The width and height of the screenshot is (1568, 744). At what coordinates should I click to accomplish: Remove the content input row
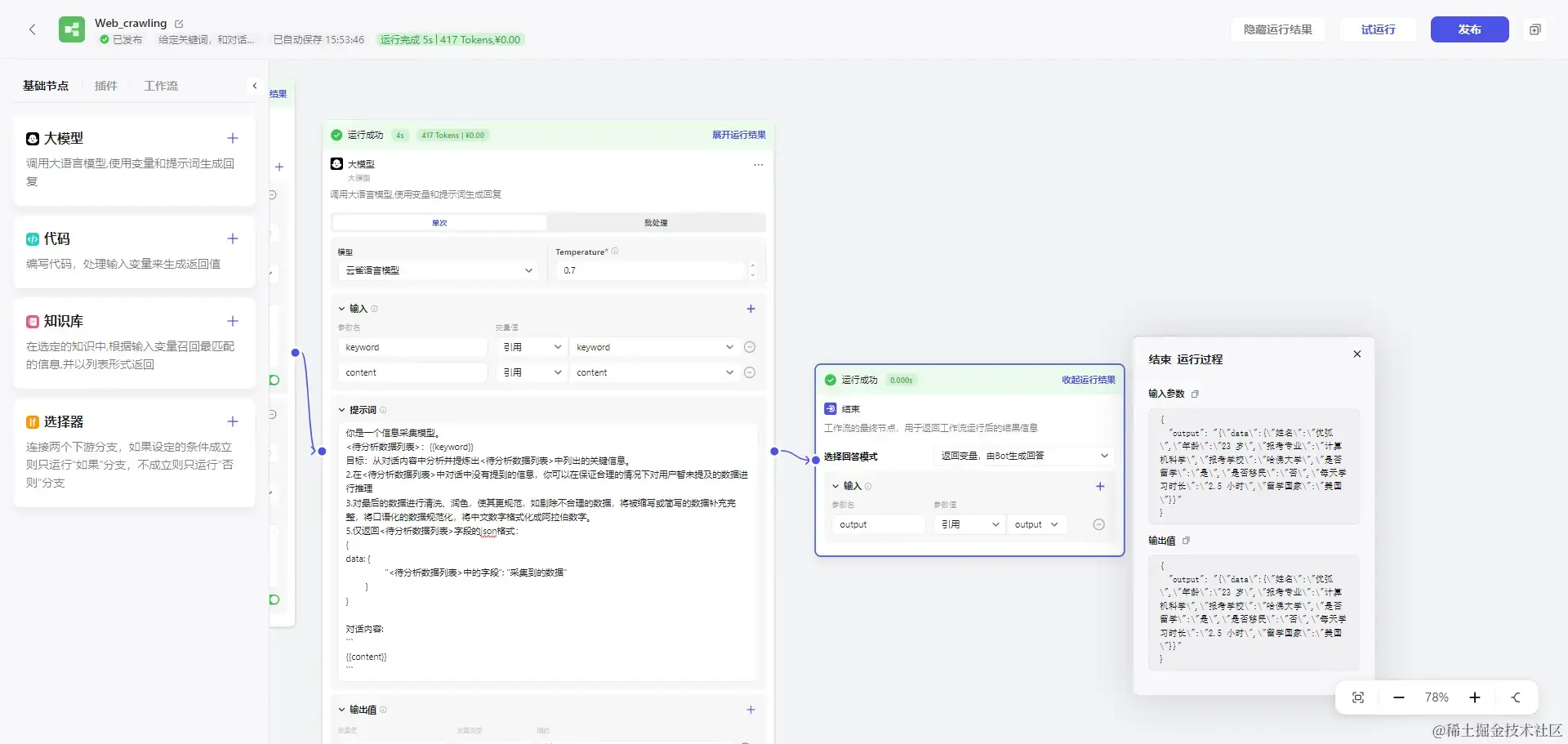click(750, 372)
